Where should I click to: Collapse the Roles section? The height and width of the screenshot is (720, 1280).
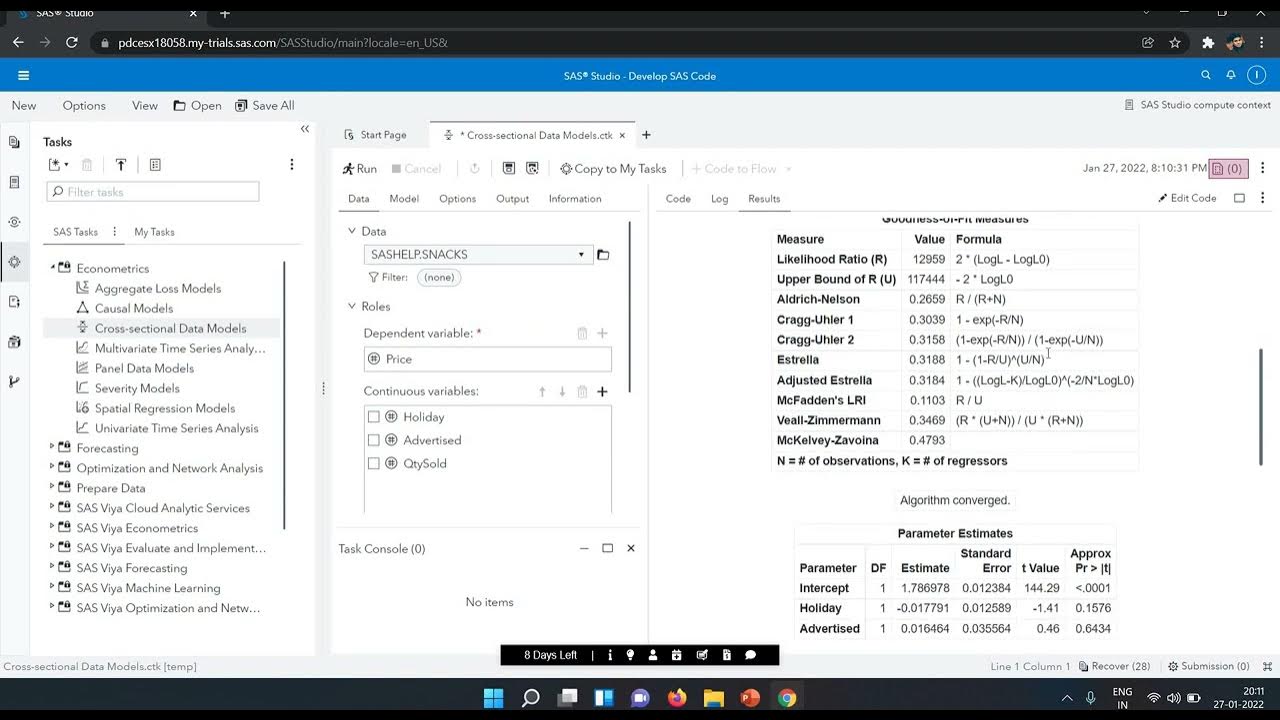pyautogui.click(x=352, y=306)
